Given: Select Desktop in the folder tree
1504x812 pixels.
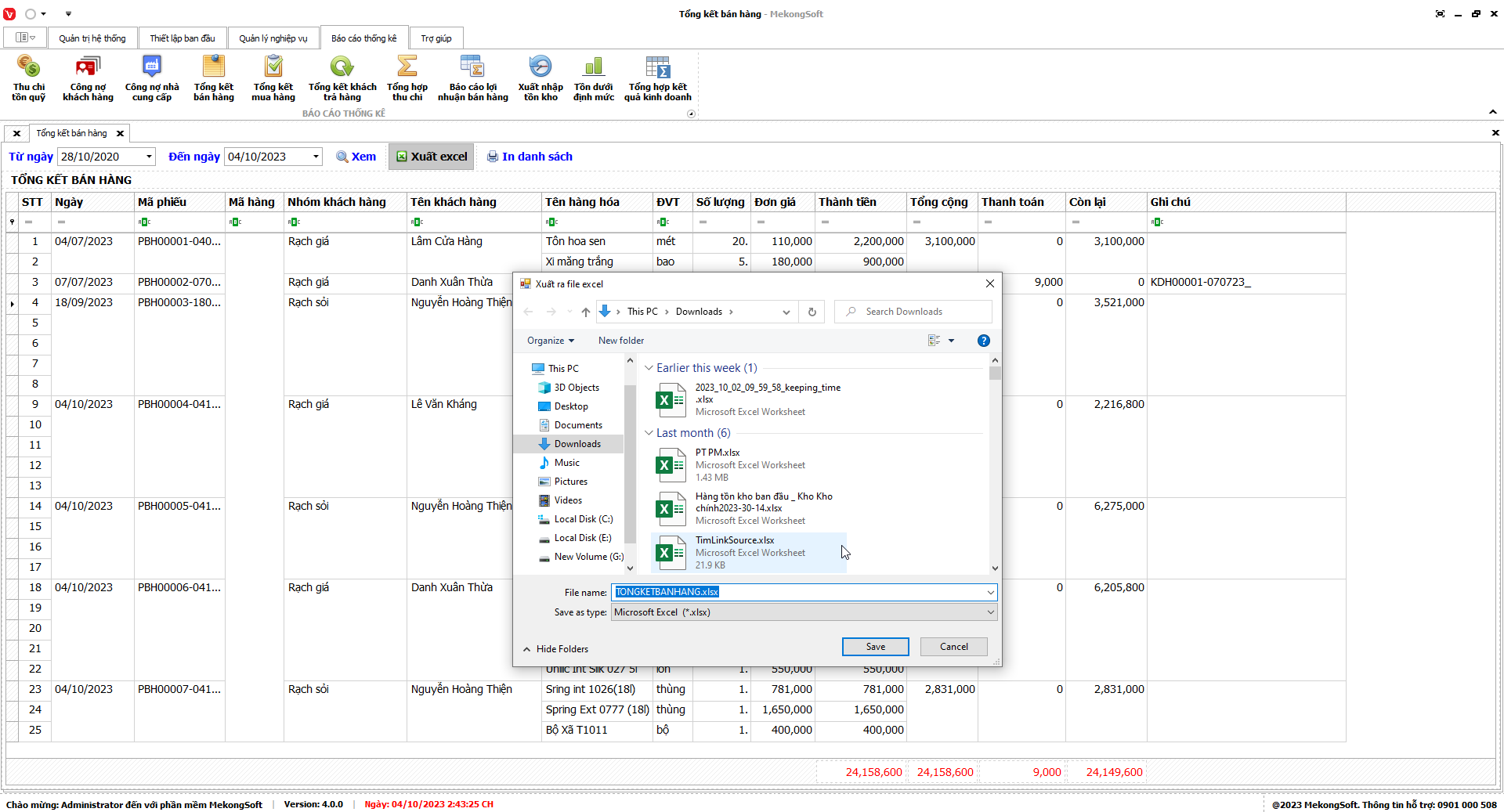Looking at the screenshot, I should 570,406.
